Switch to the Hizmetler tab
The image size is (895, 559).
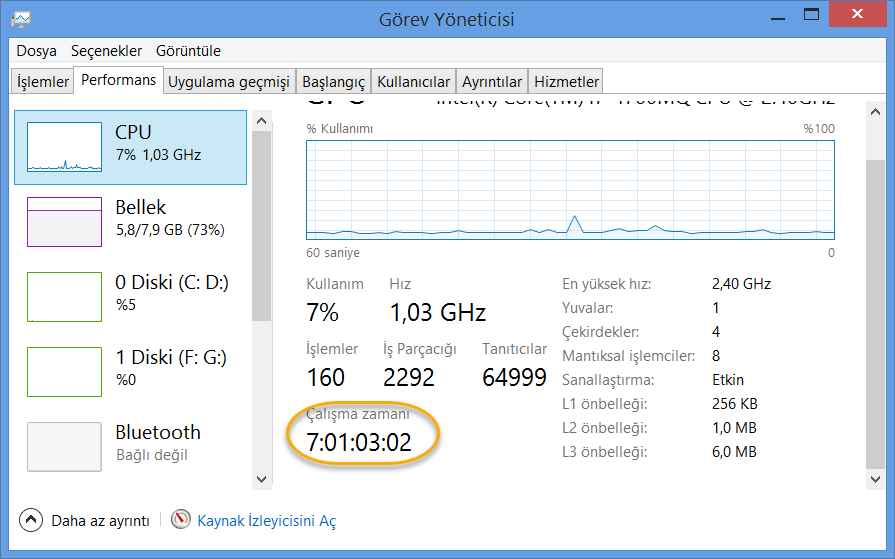(x=566, y=82)
